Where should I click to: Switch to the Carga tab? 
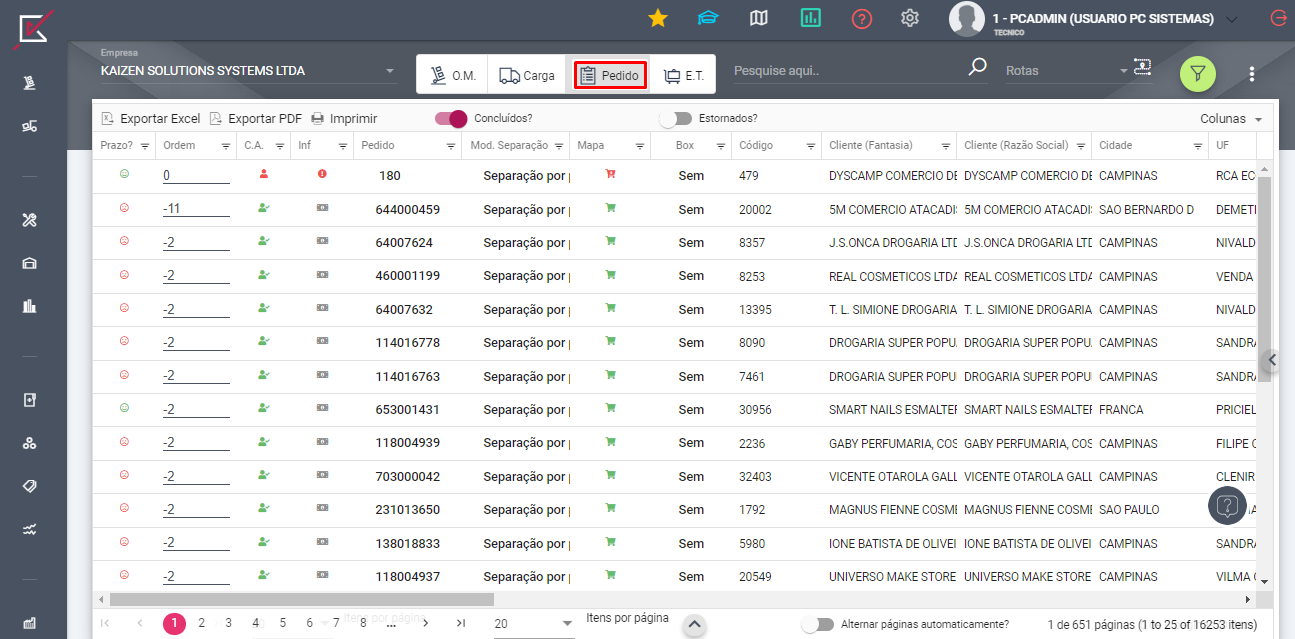527,75
